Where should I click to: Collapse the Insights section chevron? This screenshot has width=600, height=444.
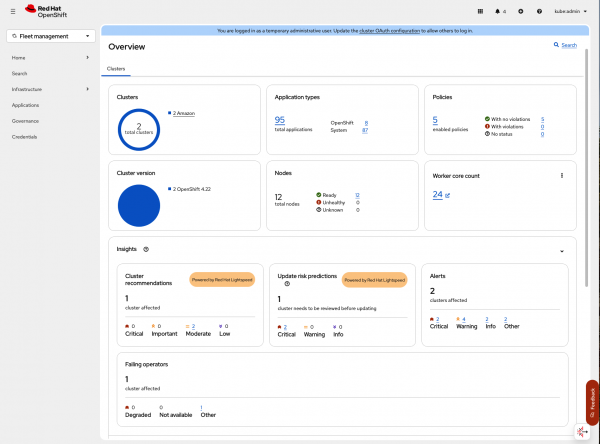point(562,251)
